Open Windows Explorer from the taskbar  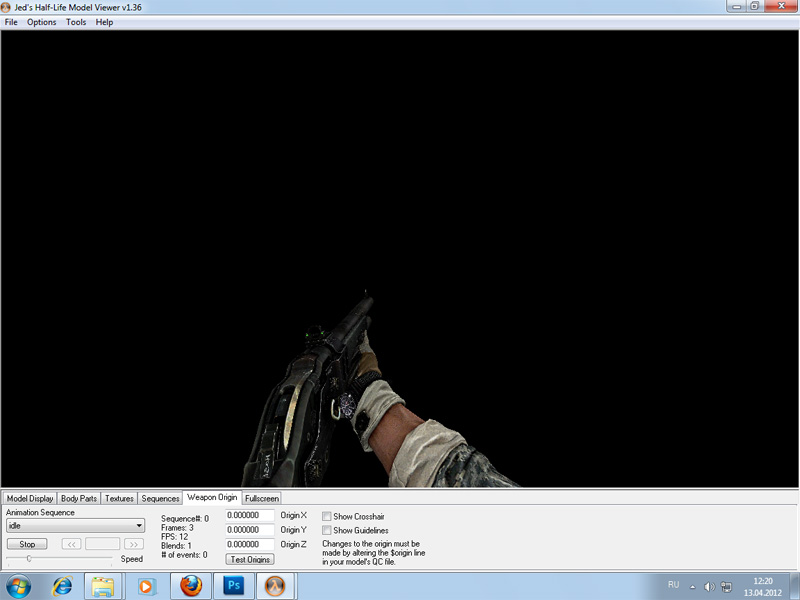(x=102, y=584)
